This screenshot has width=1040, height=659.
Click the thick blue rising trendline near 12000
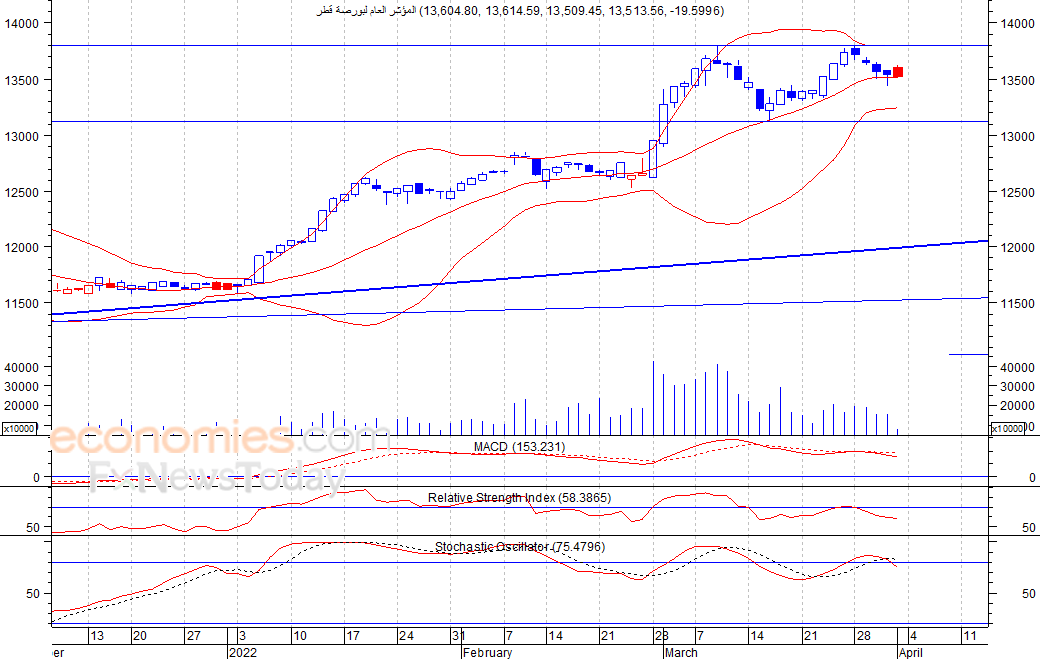click(520, 276)
